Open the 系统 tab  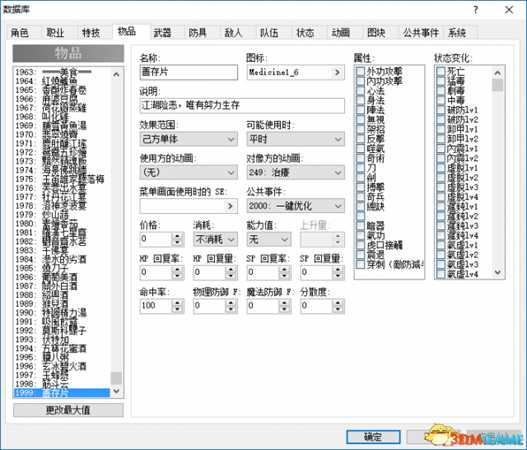click(x=457, y=33)
